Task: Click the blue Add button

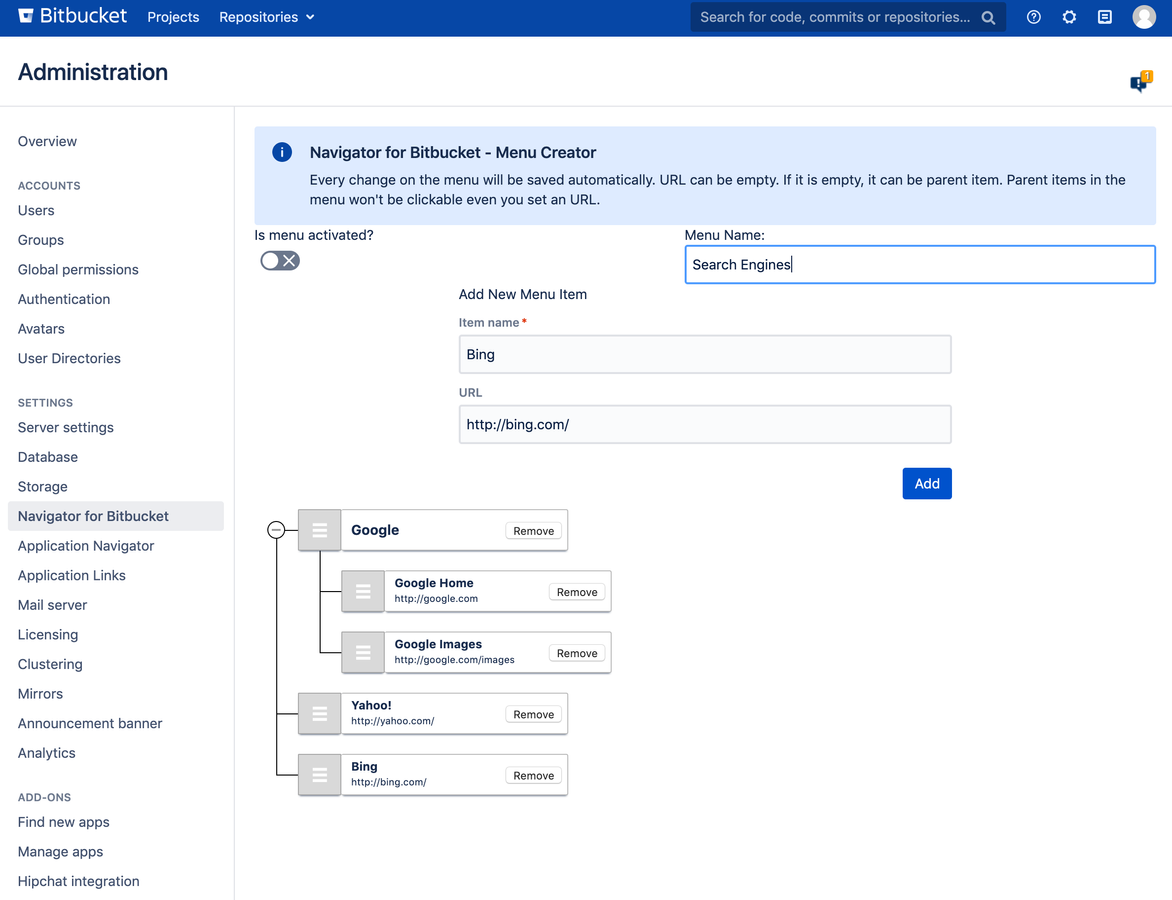Action: (927, 484)
